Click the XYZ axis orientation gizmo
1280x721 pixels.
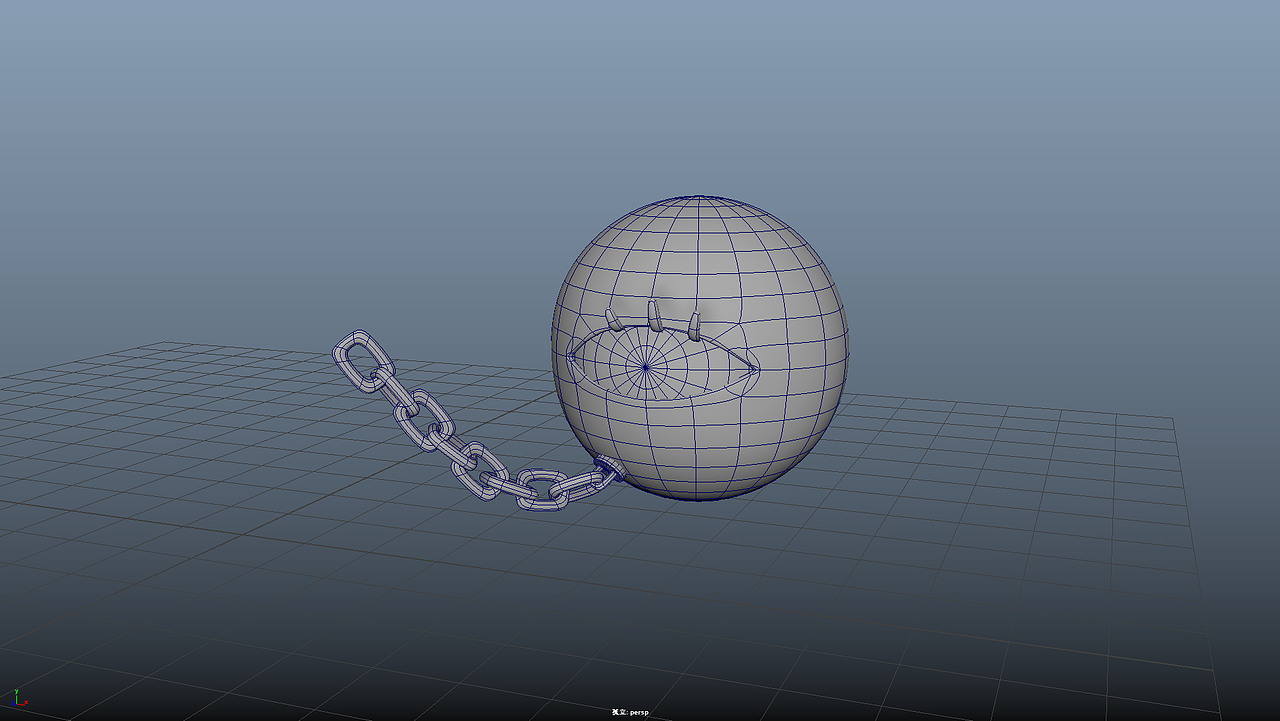click(19, 699)
